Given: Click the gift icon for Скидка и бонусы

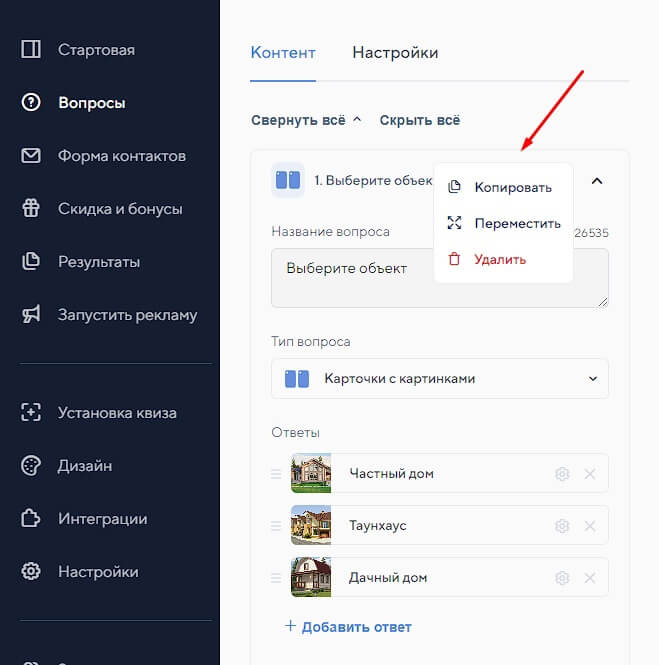Looking at the screenshot, I should pos(31,208).
